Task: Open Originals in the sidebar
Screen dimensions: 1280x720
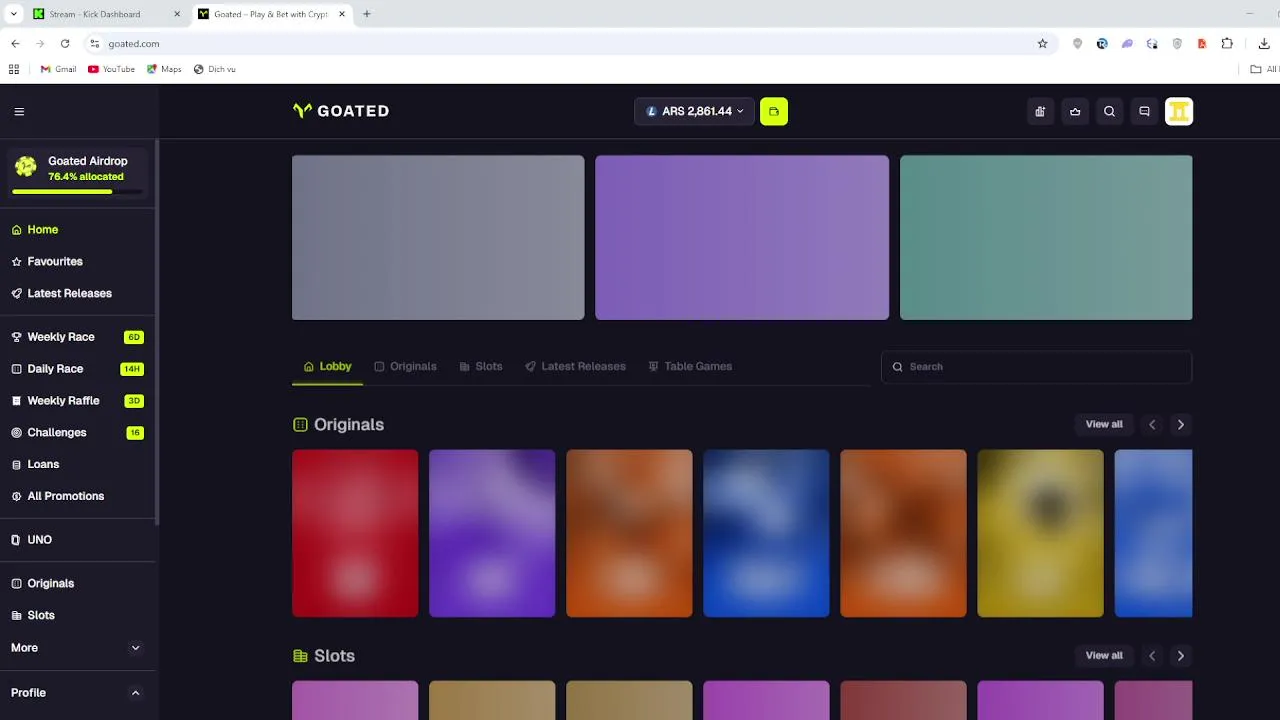Action: [x=76, y=584]
